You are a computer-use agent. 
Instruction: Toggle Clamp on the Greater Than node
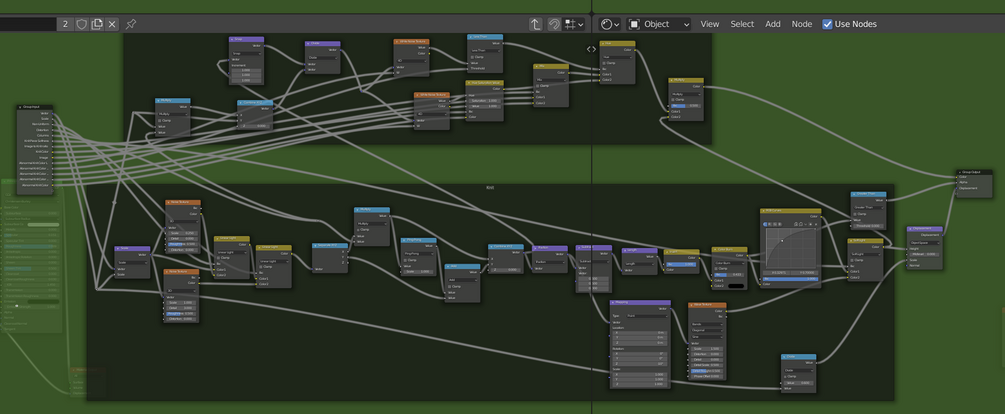point(856,213)
